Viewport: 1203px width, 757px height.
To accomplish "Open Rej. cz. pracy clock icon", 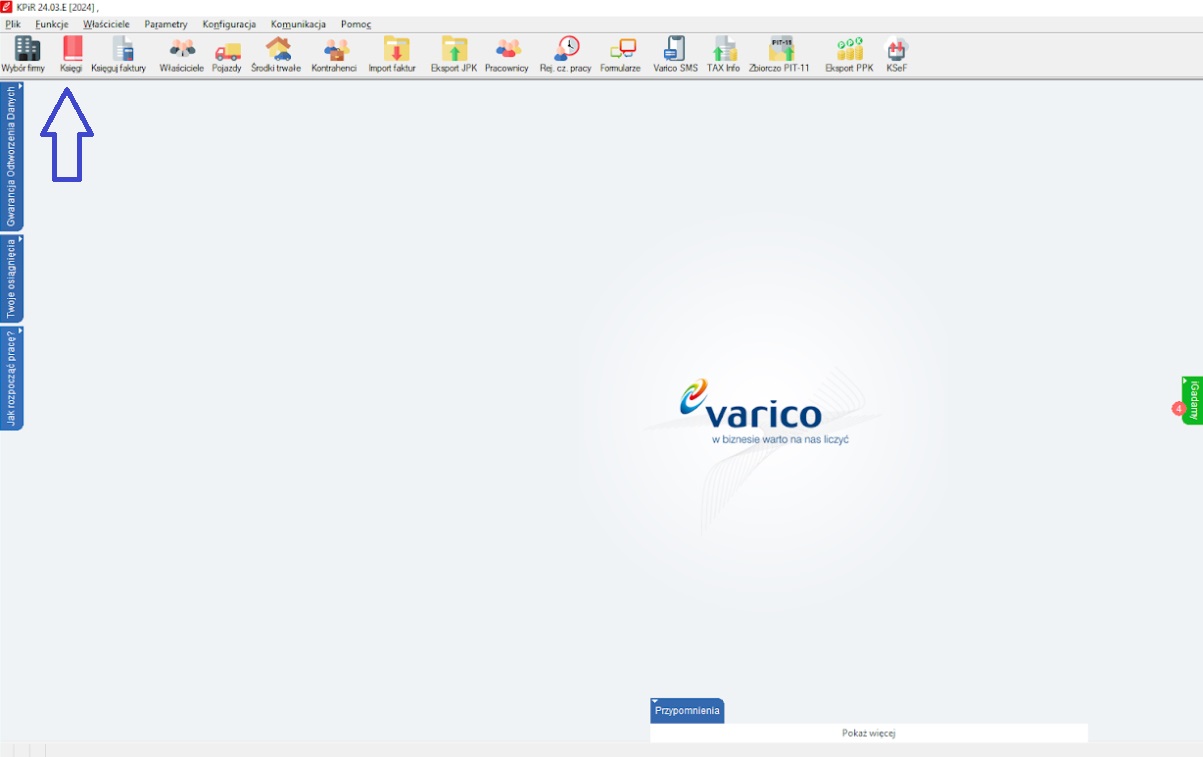I will coord(566,55).
